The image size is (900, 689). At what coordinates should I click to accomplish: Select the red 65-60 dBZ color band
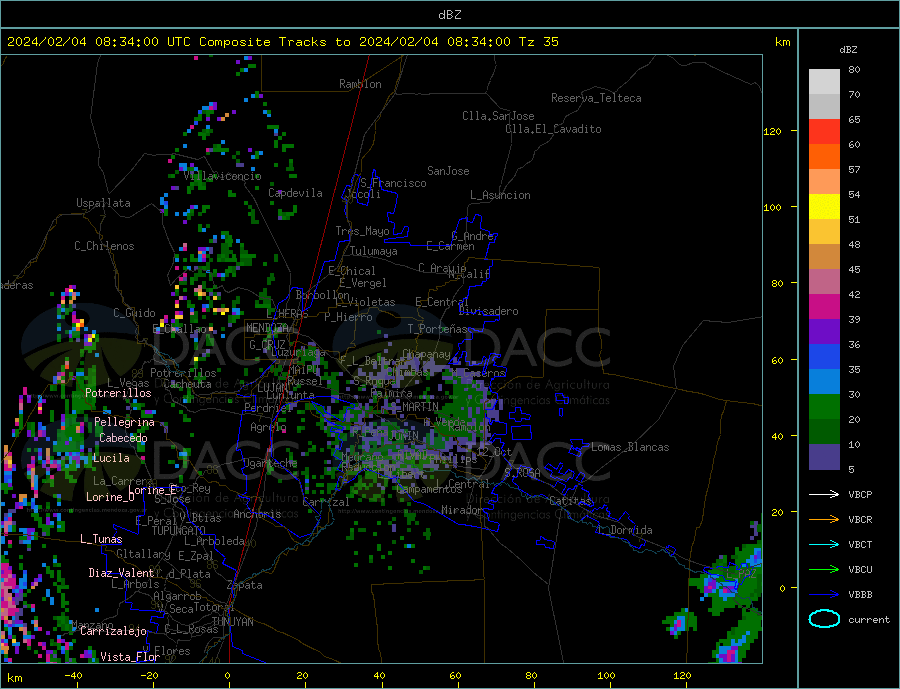tap(824, 131)
